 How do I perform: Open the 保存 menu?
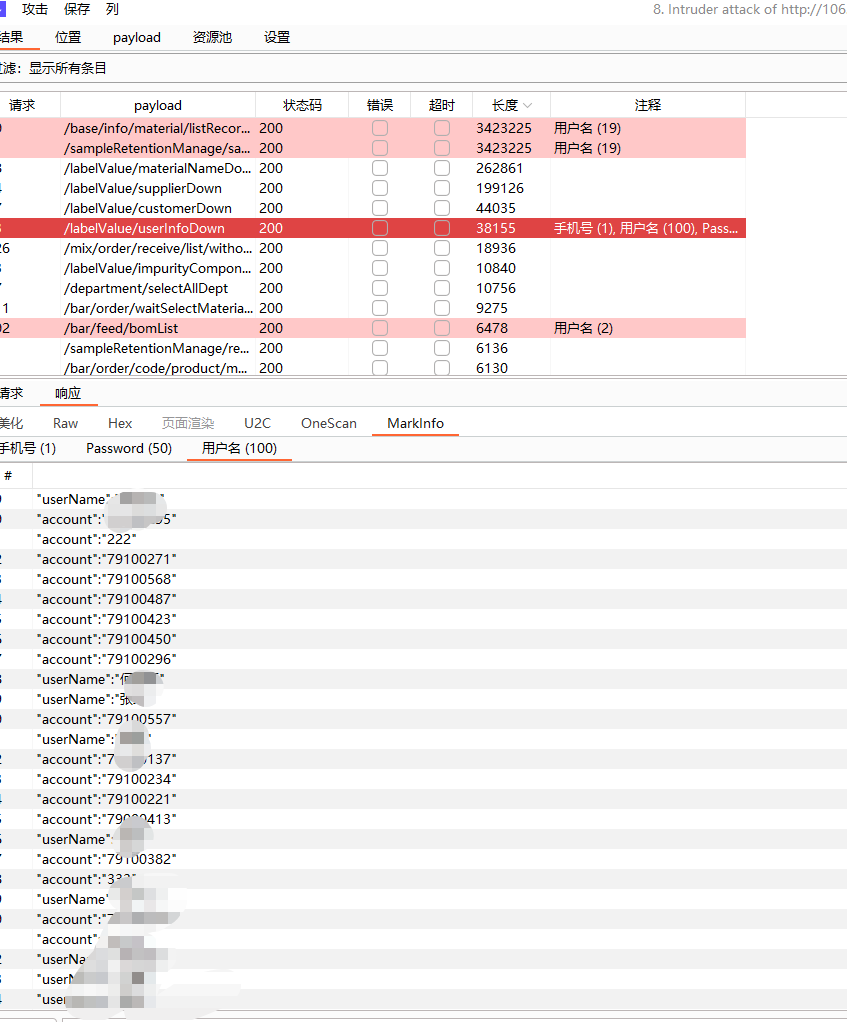[x=77, y=9]
